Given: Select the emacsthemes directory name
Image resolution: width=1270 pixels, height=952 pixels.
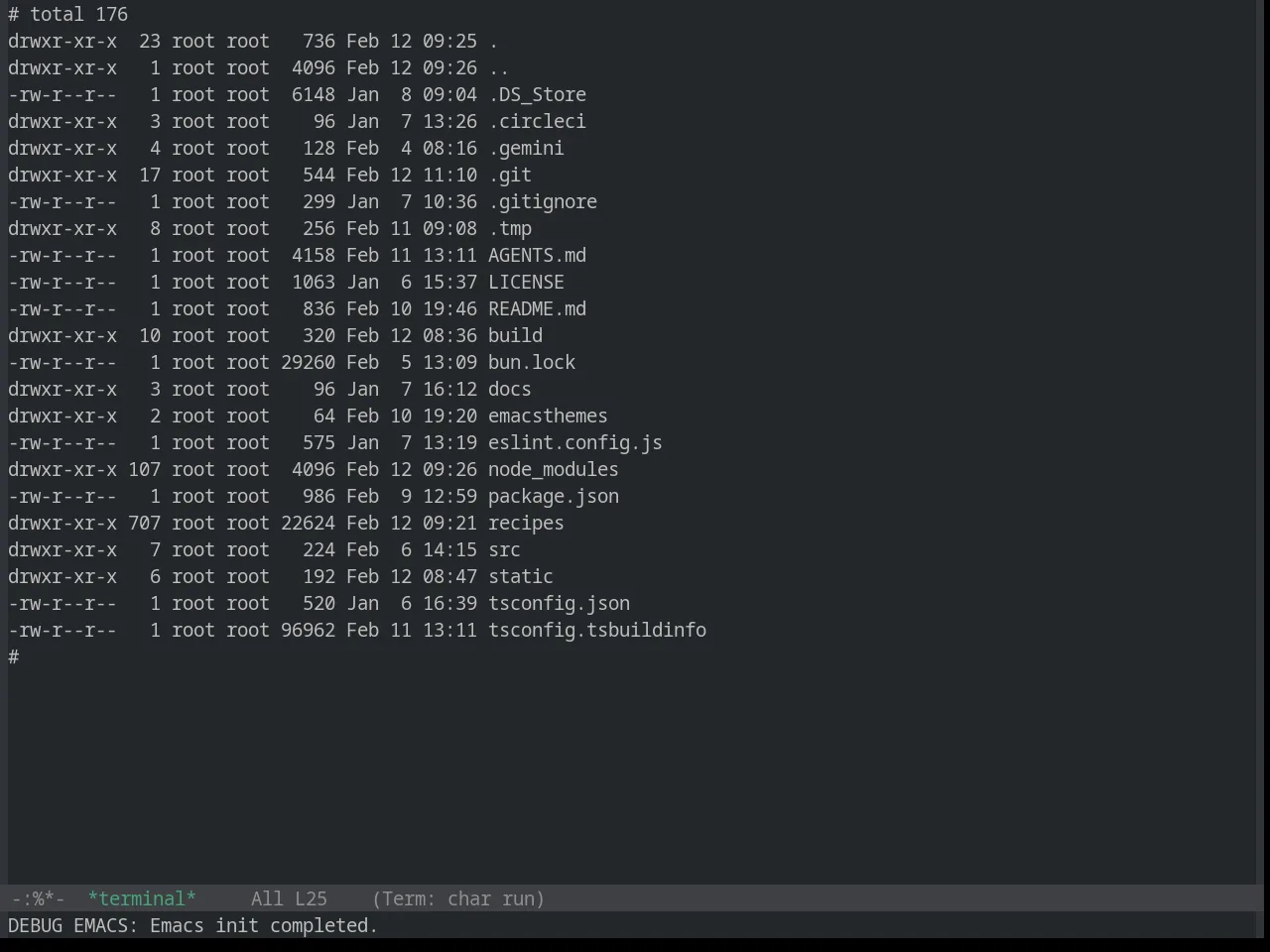Looking at the screenshot, I should [548, 416].
